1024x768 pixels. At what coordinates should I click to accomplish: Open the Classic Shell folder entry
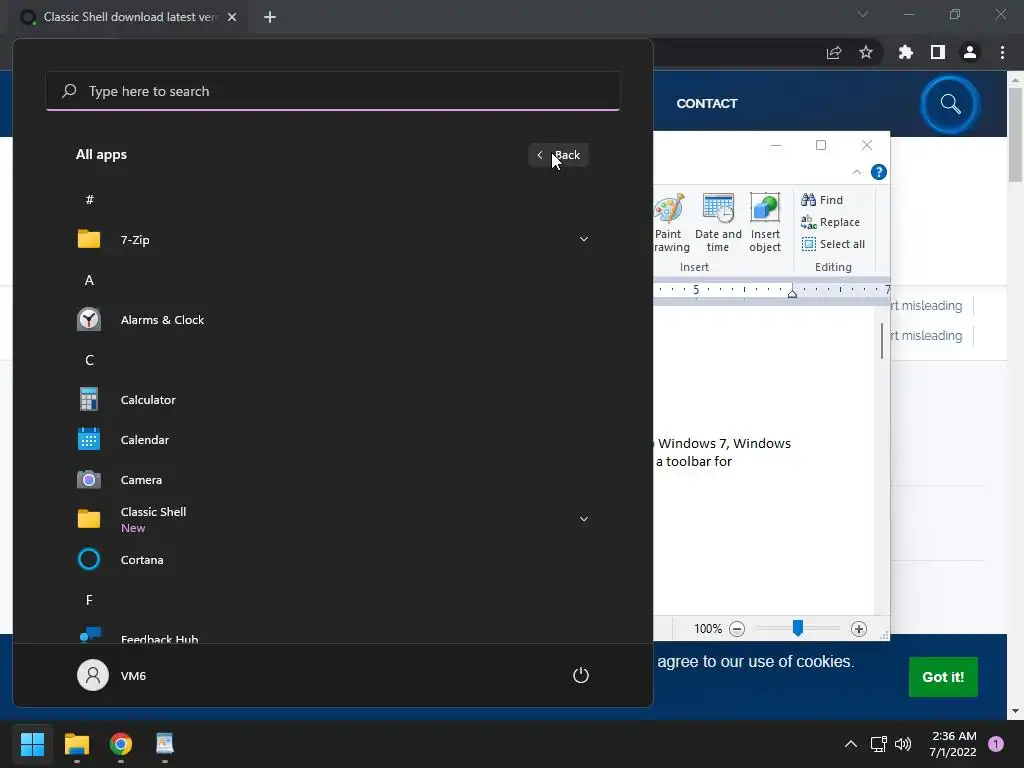pos(333,520)
